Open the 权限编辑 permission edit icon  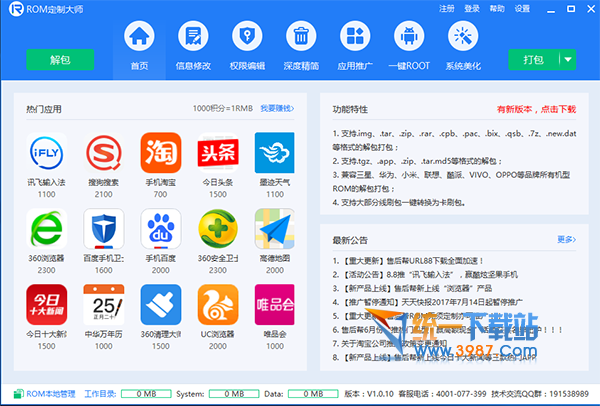247,36
